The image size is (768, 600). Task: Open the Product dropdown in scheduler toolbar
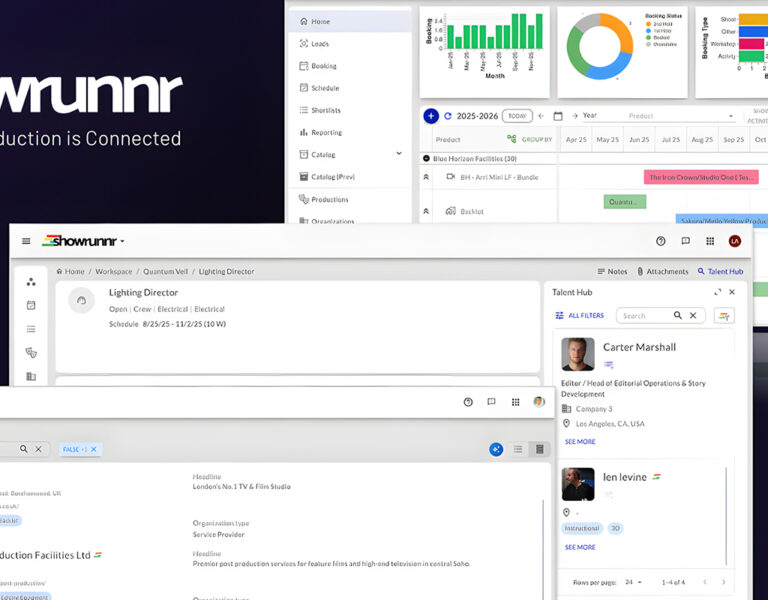tap(681, 116)
